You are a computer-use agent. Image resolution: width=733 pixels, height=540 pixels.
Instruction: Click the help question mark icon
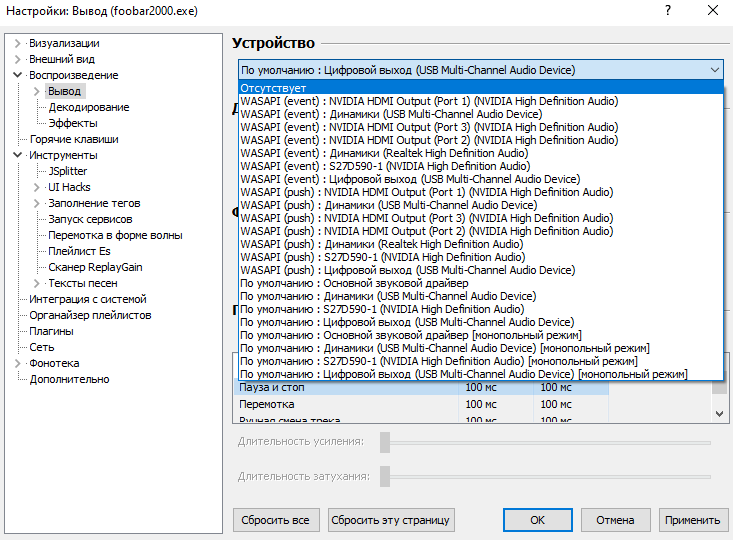(667, 10)
